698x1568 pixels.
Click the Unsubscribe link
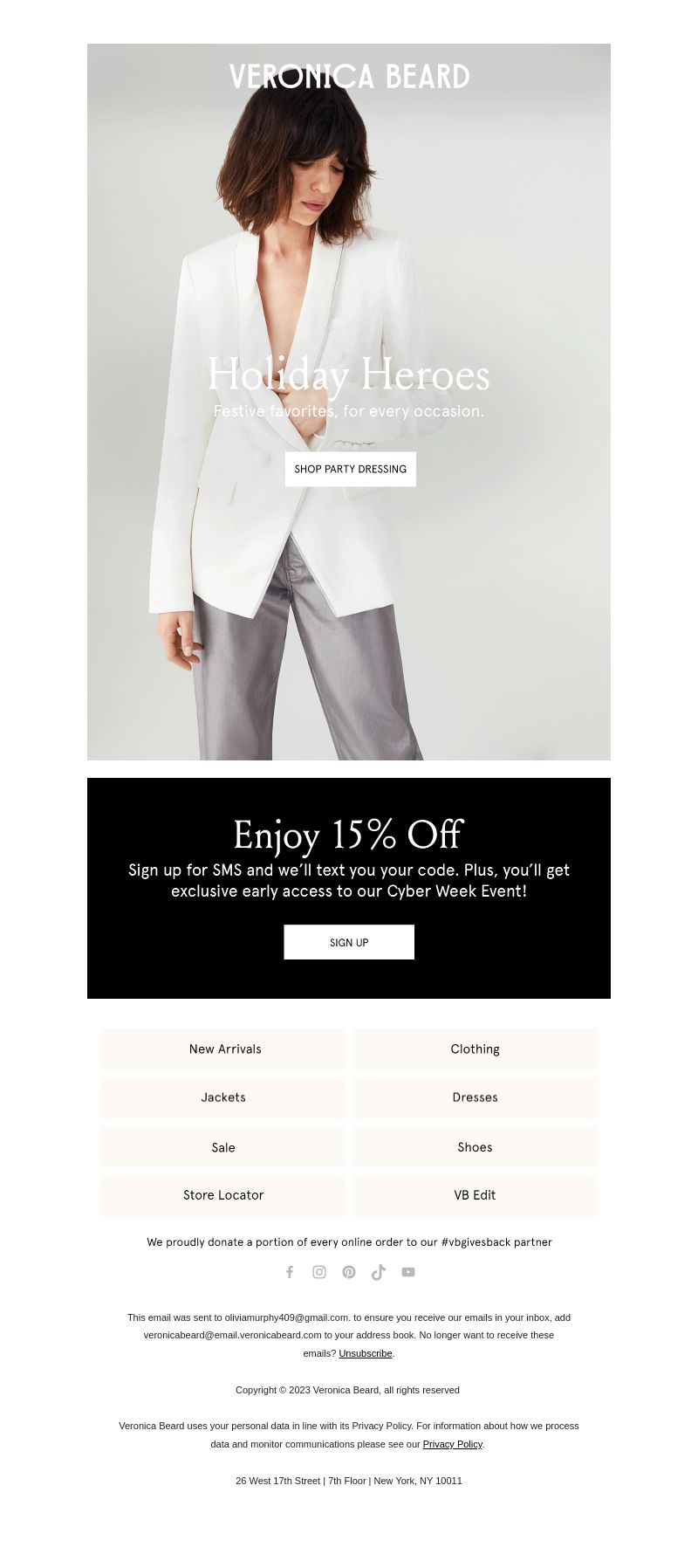366,1353
